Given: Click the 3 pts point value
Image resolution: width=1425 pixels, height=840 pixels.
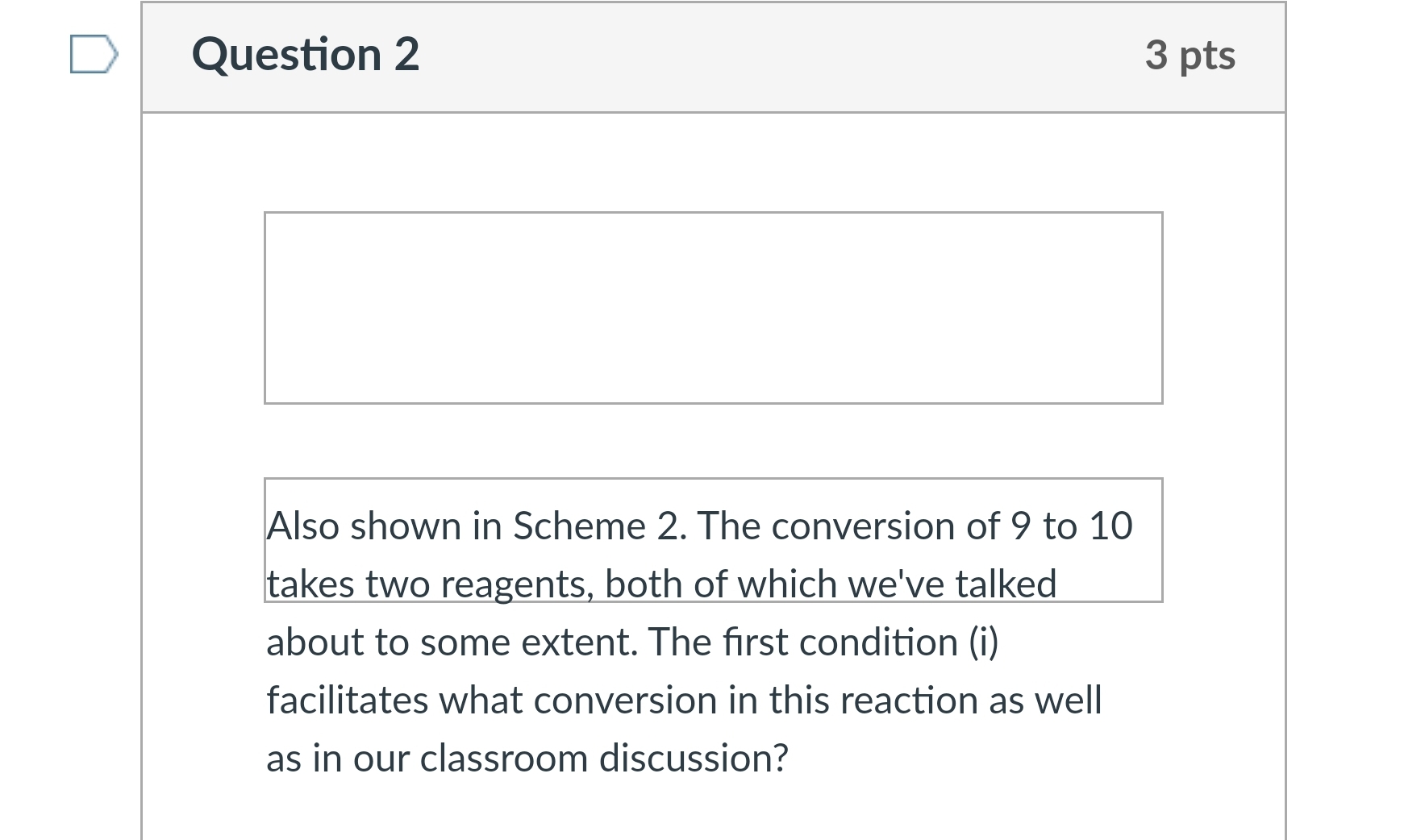Looking at the screenshot, I should point(1190,55).
